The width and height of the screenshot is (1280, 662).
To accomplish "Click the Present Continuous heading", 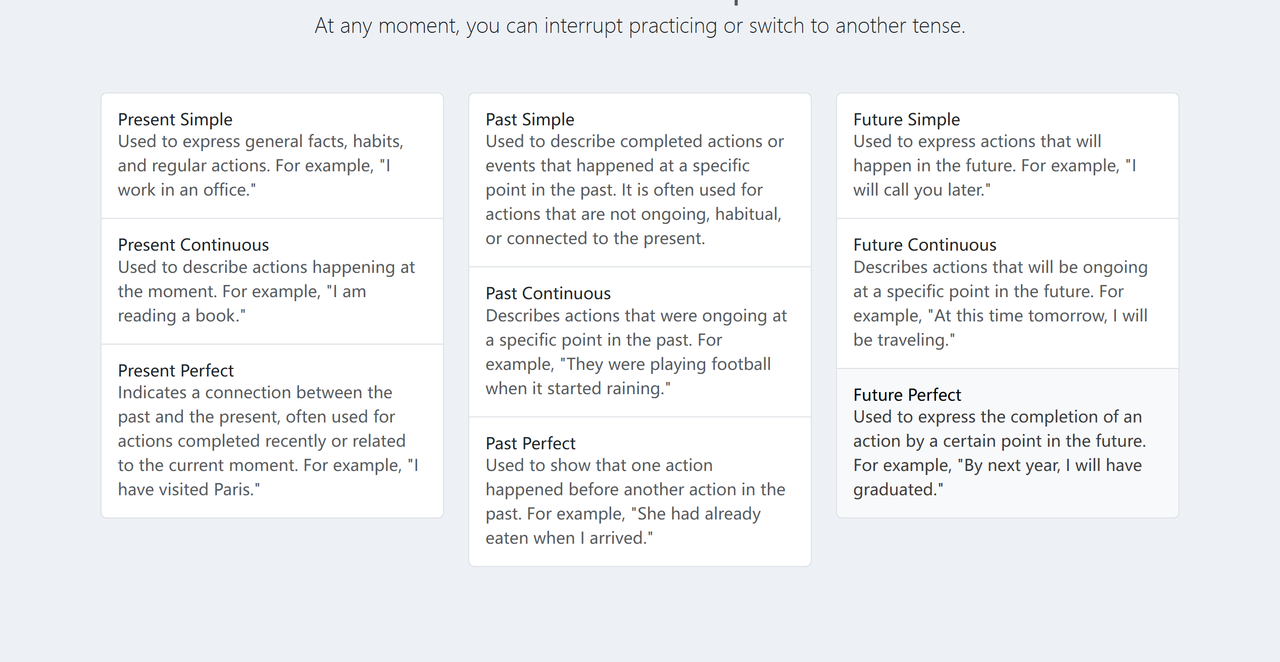I will [x=193, y=245].
